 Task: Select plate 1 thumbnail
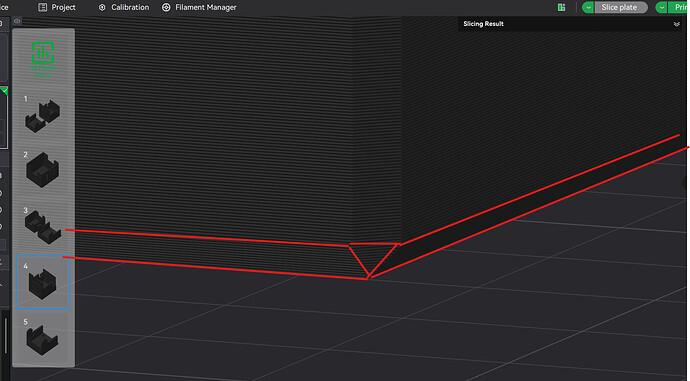point(43,115)
